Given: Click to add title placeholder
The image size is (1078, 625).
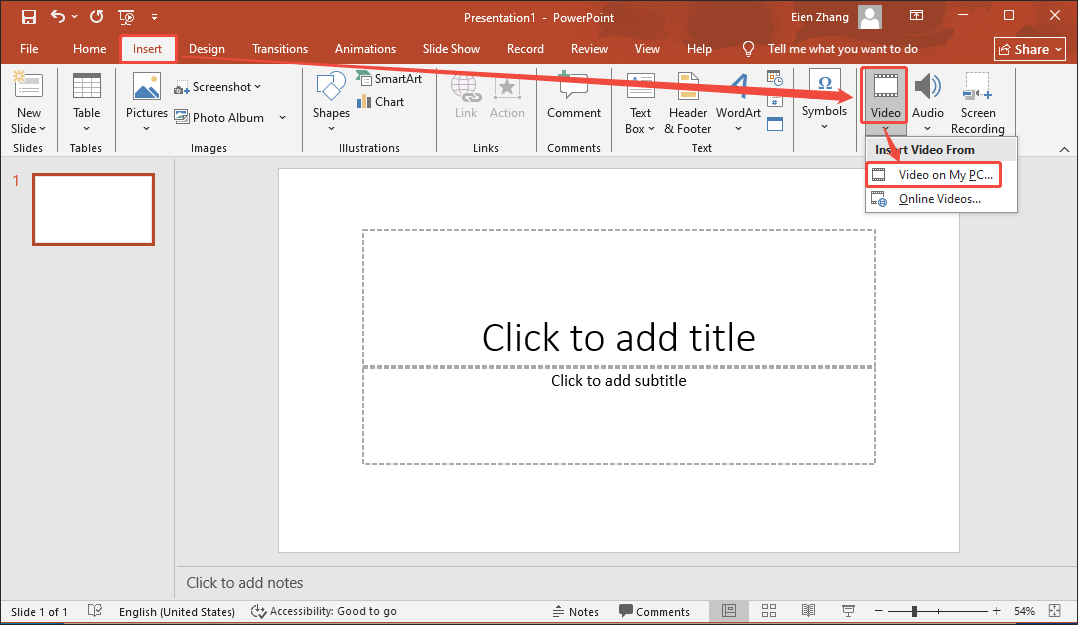Looking at the screenshot, I should tap(619, 298).
